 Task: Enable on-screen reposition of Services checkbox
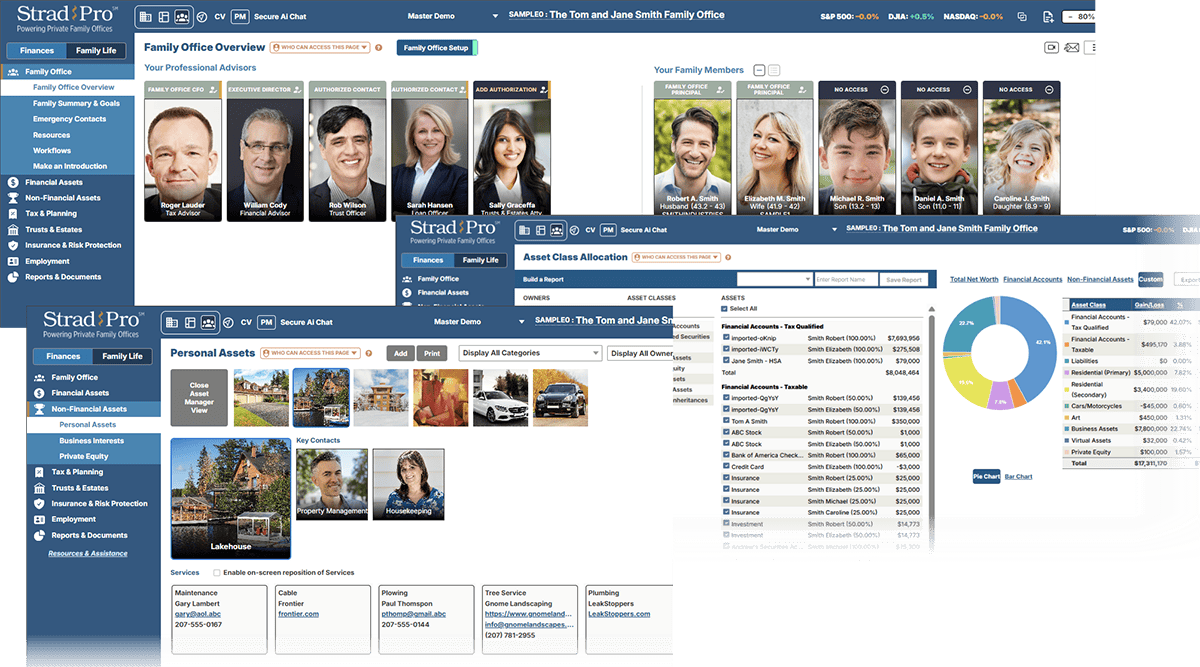click(x=217, y=573)
